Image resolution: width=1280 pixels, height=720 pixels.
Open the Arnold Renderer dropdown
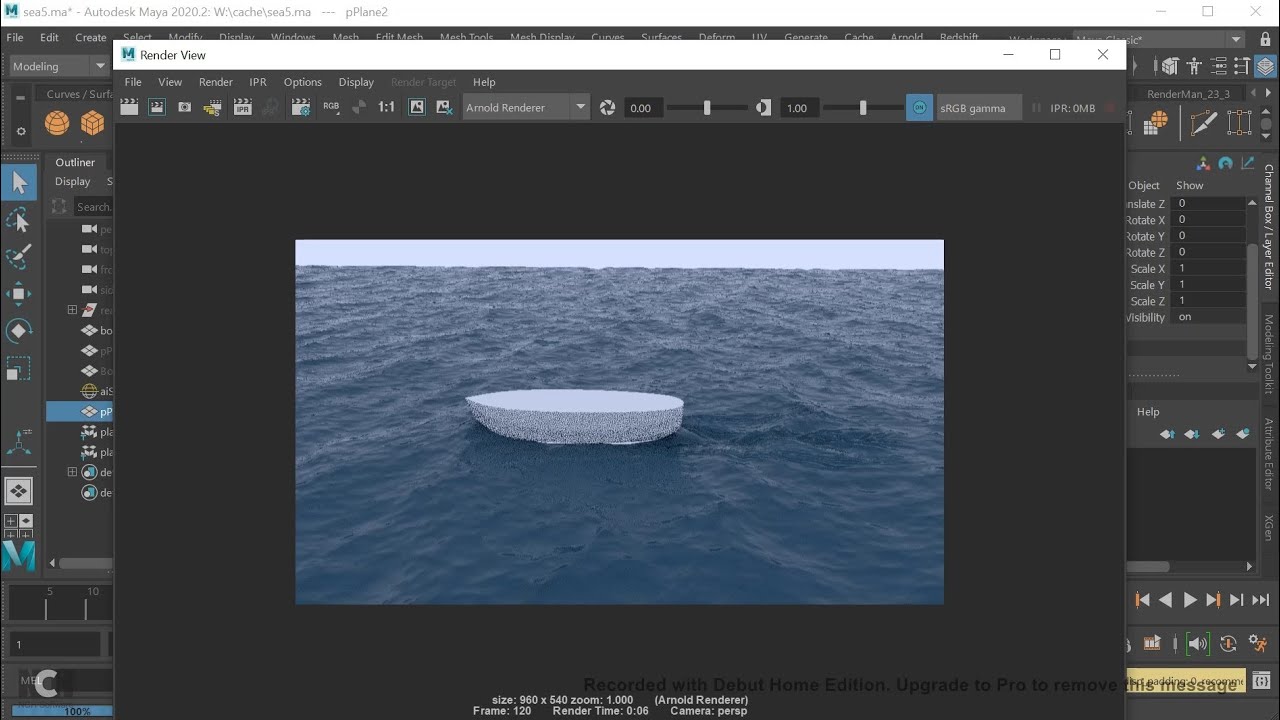526,108
